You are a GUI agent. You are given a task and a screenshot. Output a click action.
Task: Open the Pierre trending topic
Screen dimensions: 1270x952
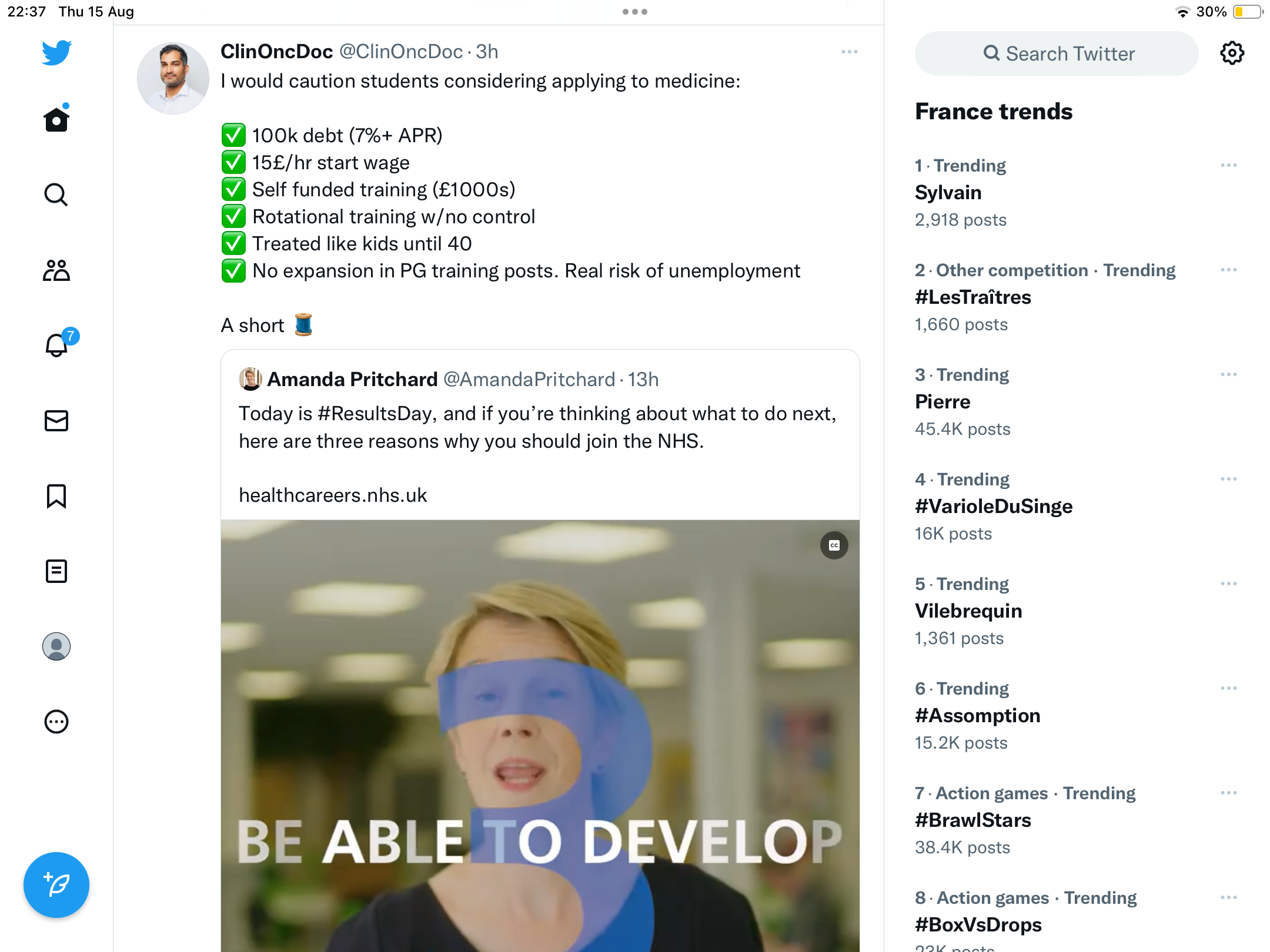[x=943, y=402]
